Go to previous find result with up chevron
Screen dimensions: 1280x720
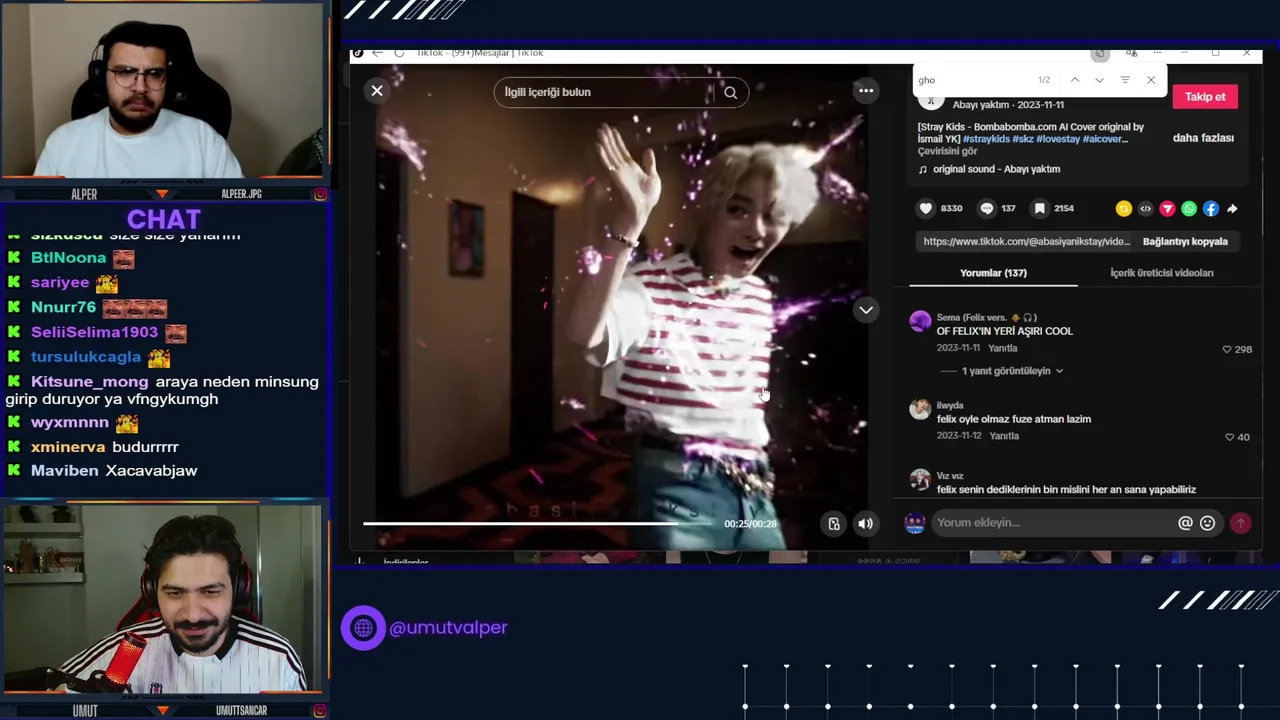[1075, 80]
